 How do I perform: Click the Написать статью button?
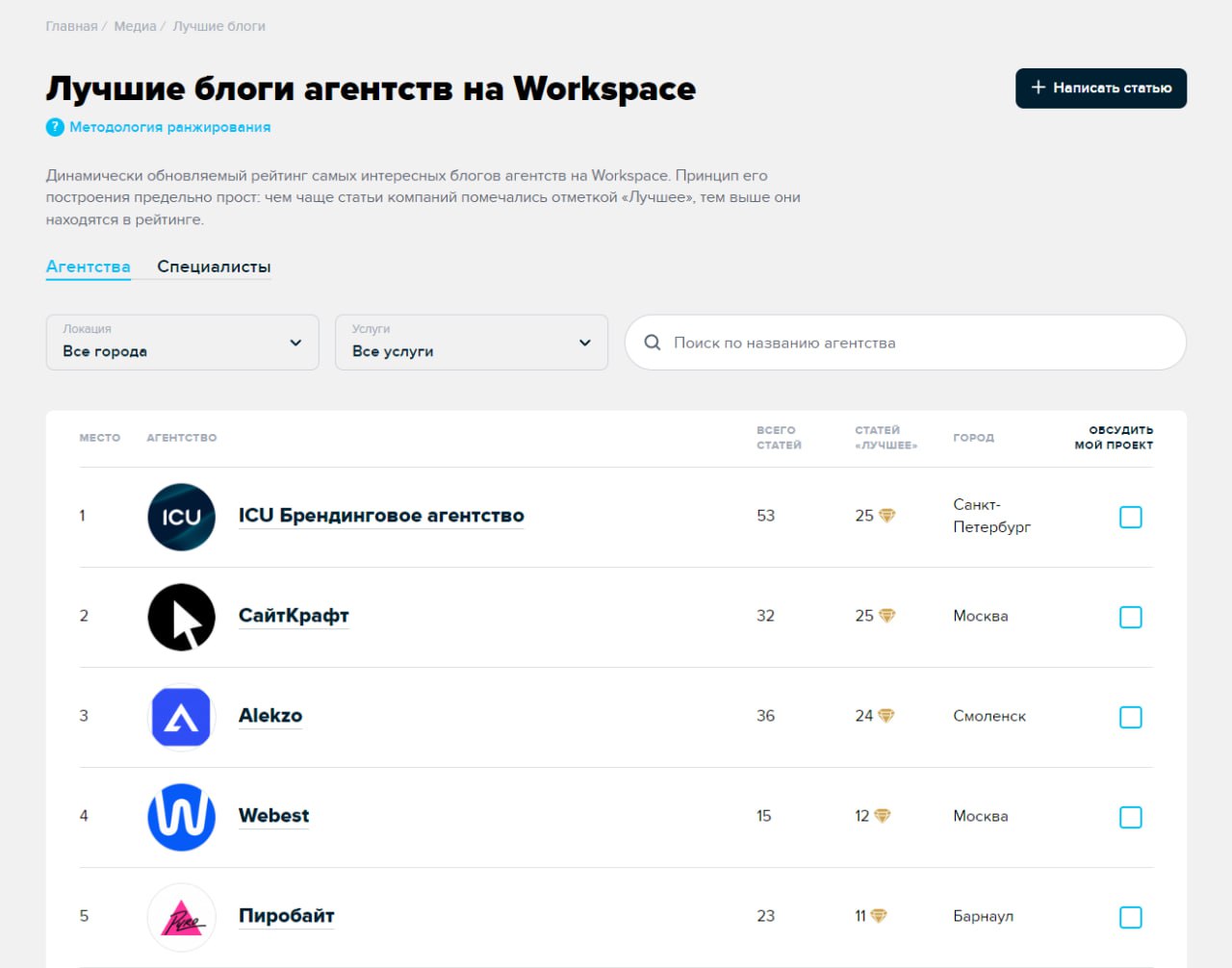tap(1101, 89)
